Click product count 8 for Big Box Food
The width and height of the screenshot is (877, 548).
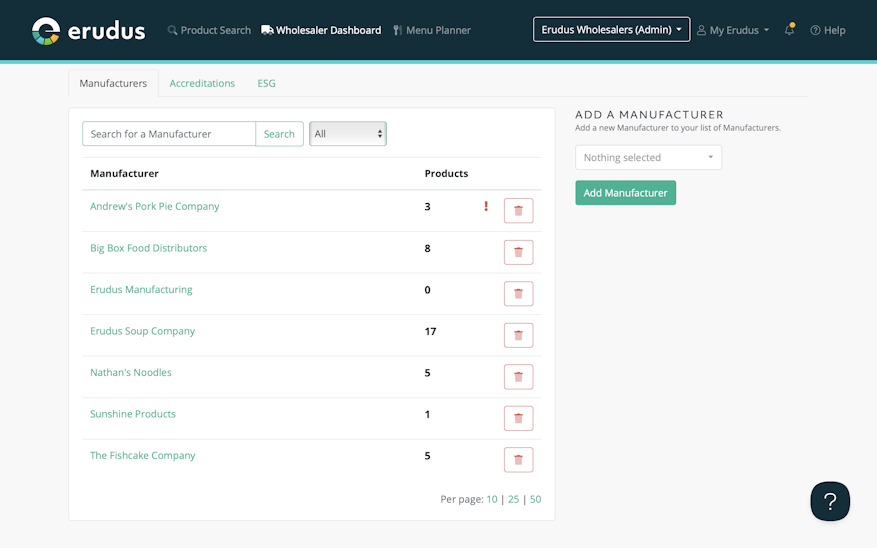[x=427, y=248]
